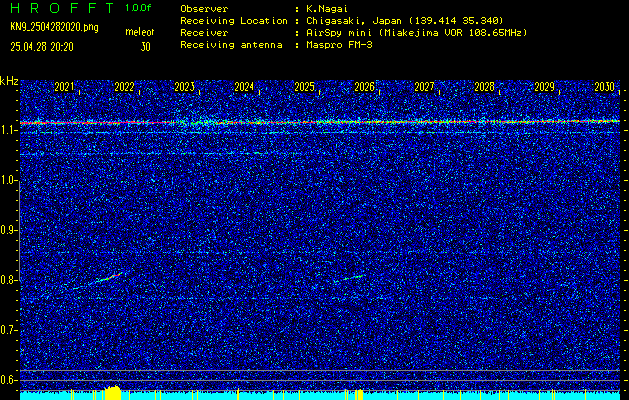Screen dimensions: 629x400
Task: Click the 2029 time marker
Action: tap(545, 87)
